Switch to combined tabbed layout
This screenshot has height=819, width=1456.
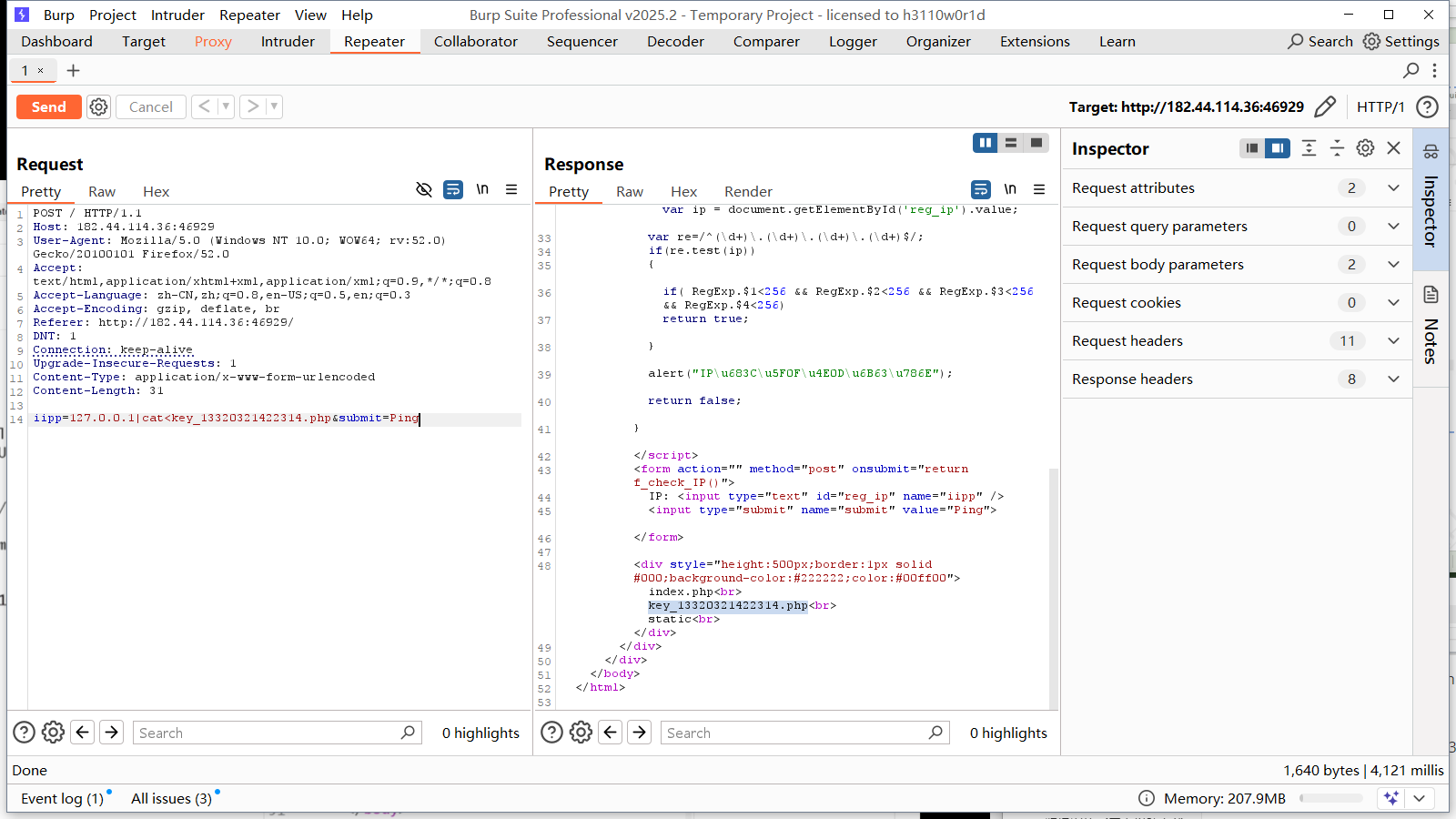[1036, 143]
